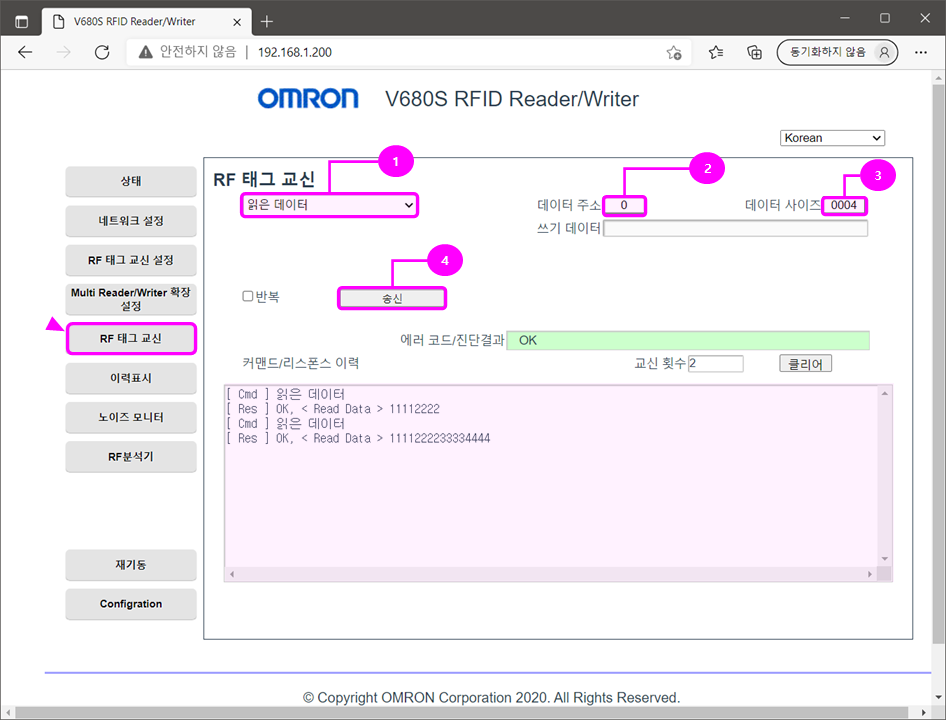Image resolution: width=946 pixels, height=720 pixels.
Task: Minimize the browser window
Action: (x=845, y=18)
